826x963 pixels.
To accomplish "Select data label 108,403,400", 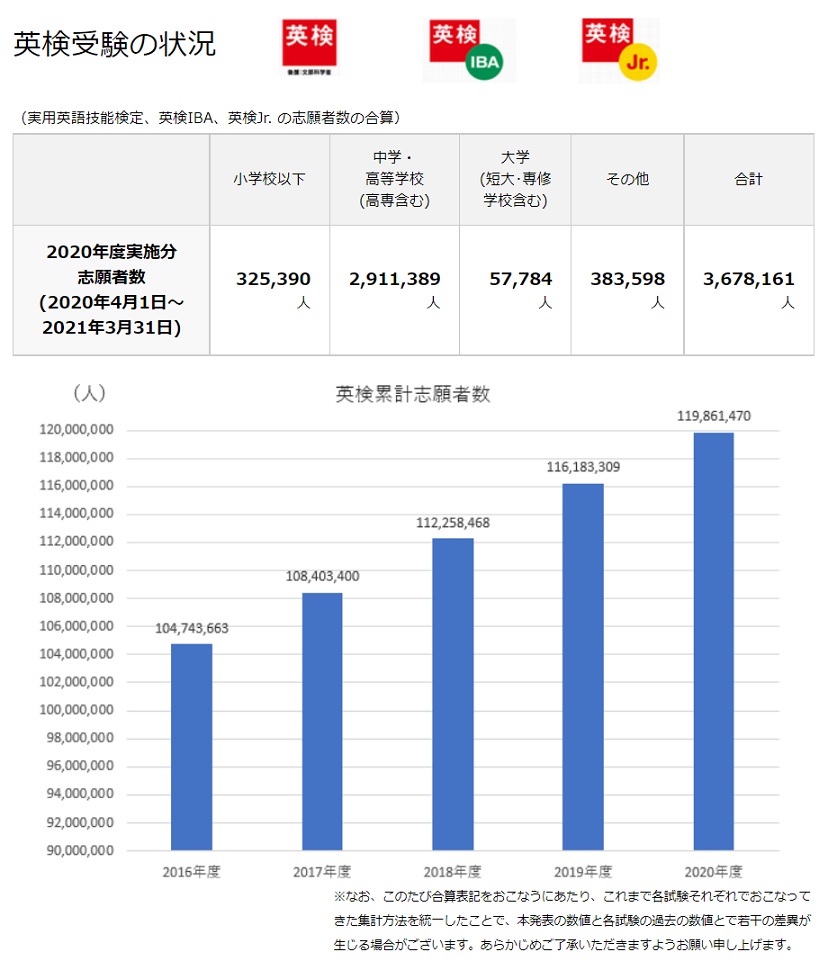I will [x=322, y=576].
